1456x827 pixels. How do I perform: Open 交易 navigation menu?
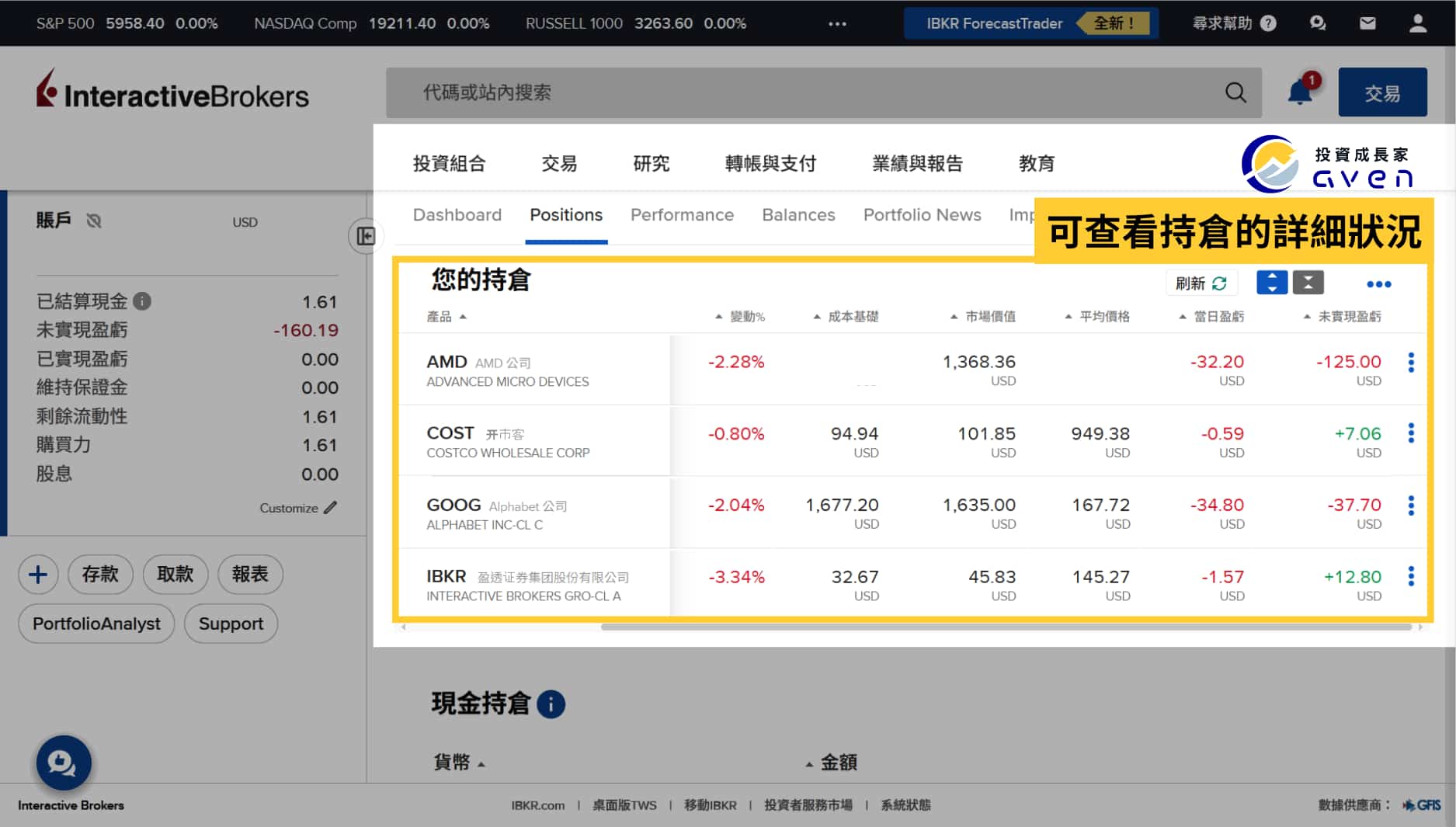(559, 164)
